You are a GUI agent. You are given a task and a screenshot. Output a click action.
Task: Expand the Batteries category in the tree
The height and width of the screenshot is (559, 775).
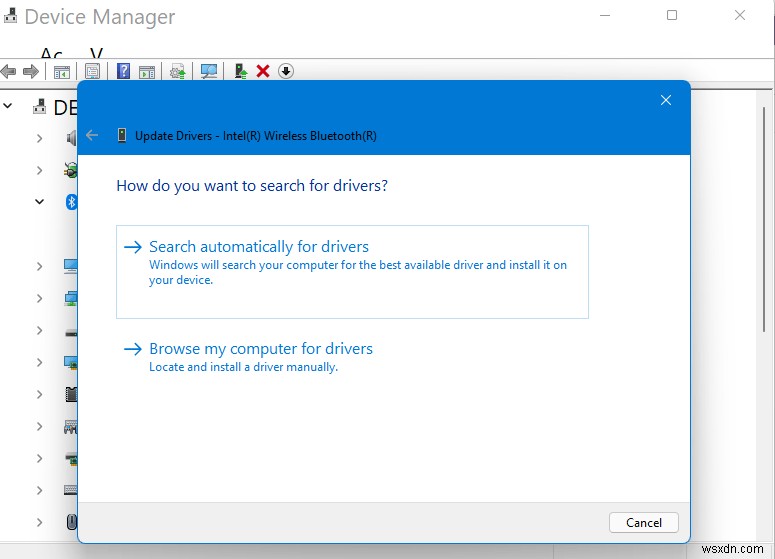tap(40, 170)
